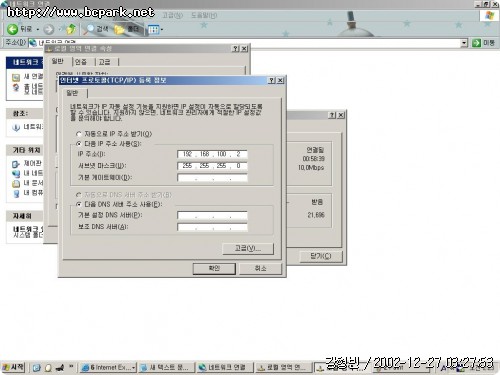Click the 내 네트워크 환경 sidebar icon
500x375 pixels.
[16, 174]
